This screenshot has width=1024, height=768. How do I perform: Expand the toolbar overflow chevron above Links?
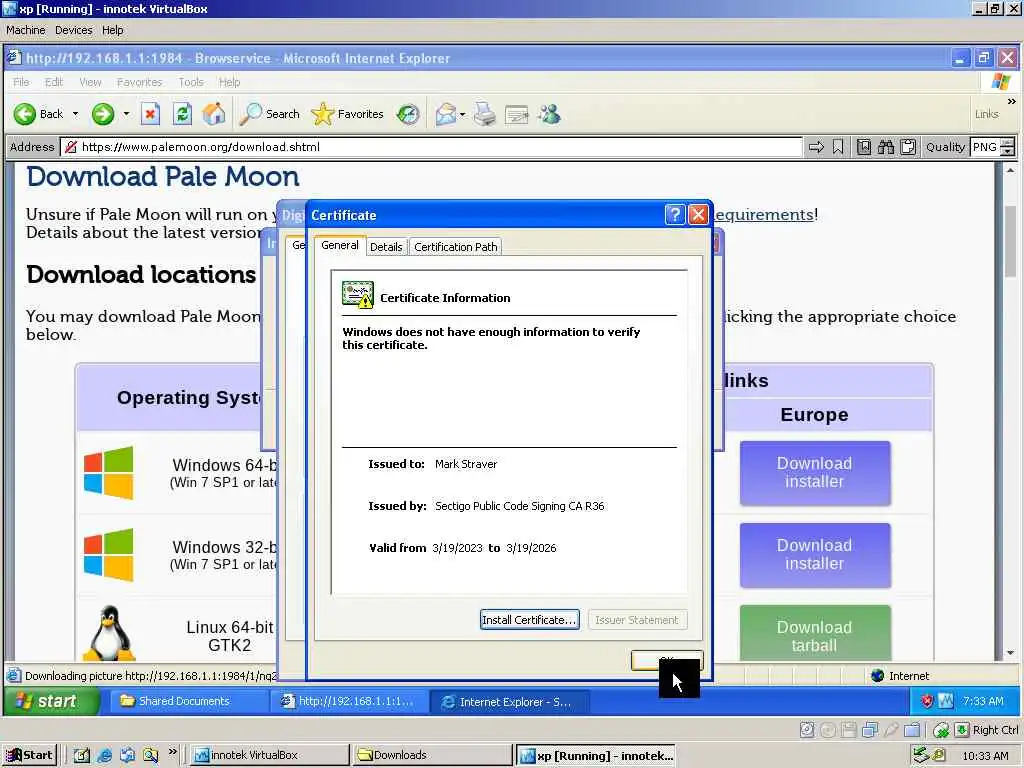[1011, 101]
